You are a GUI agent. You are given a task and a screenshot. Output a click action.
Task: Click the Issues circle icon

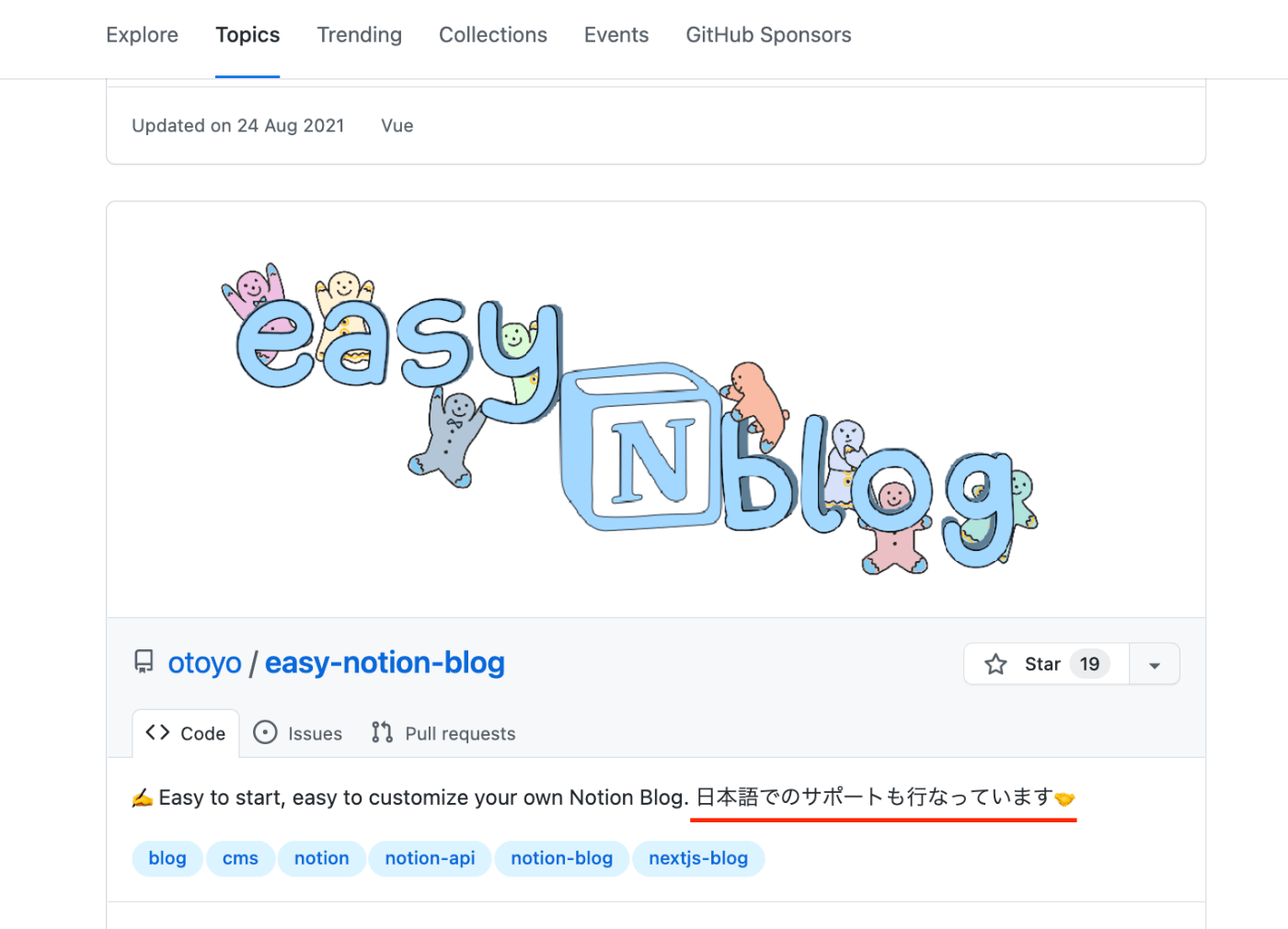click(x=265, y=732)
